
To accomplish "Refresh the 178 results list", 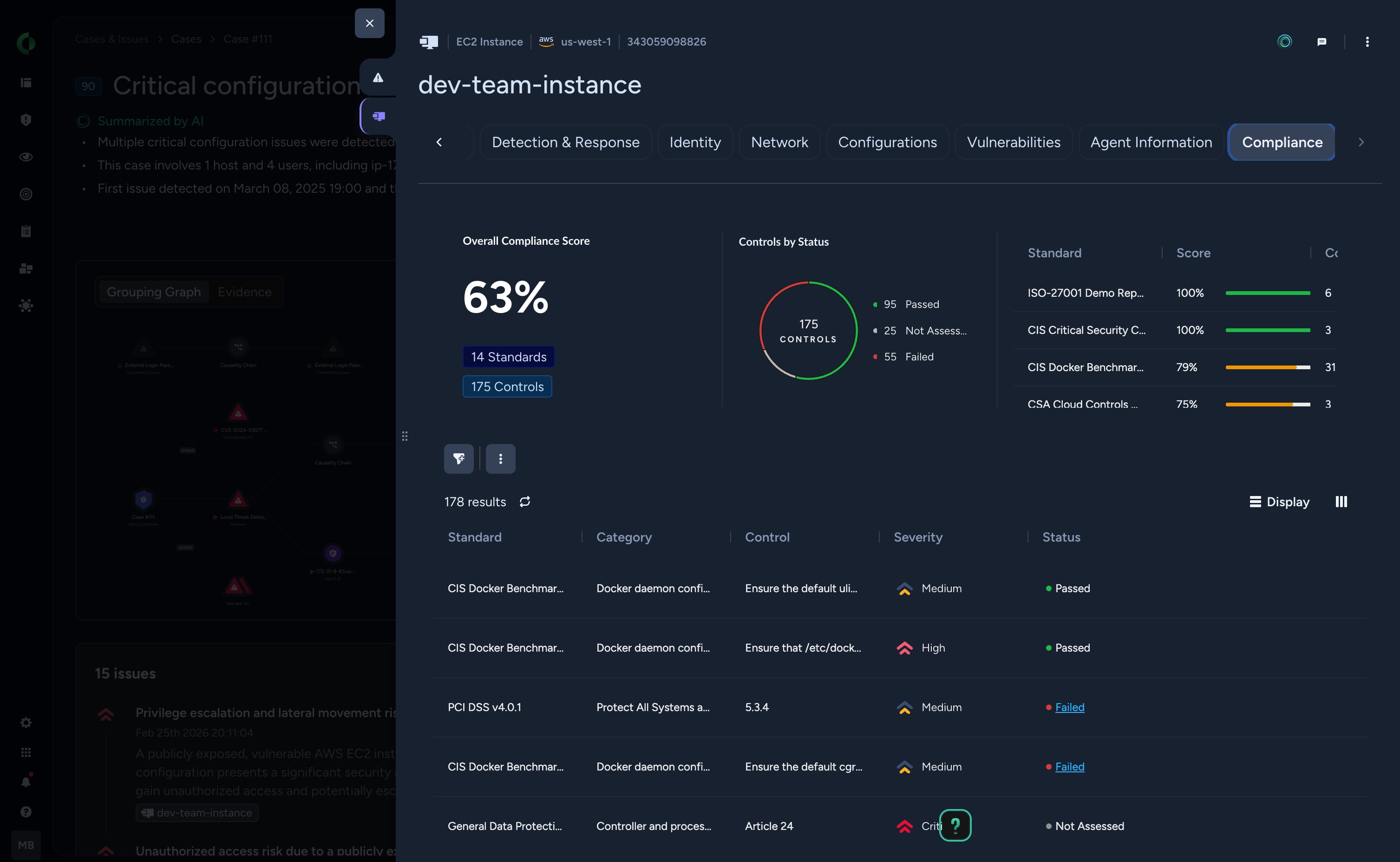I will click(524, 501).
